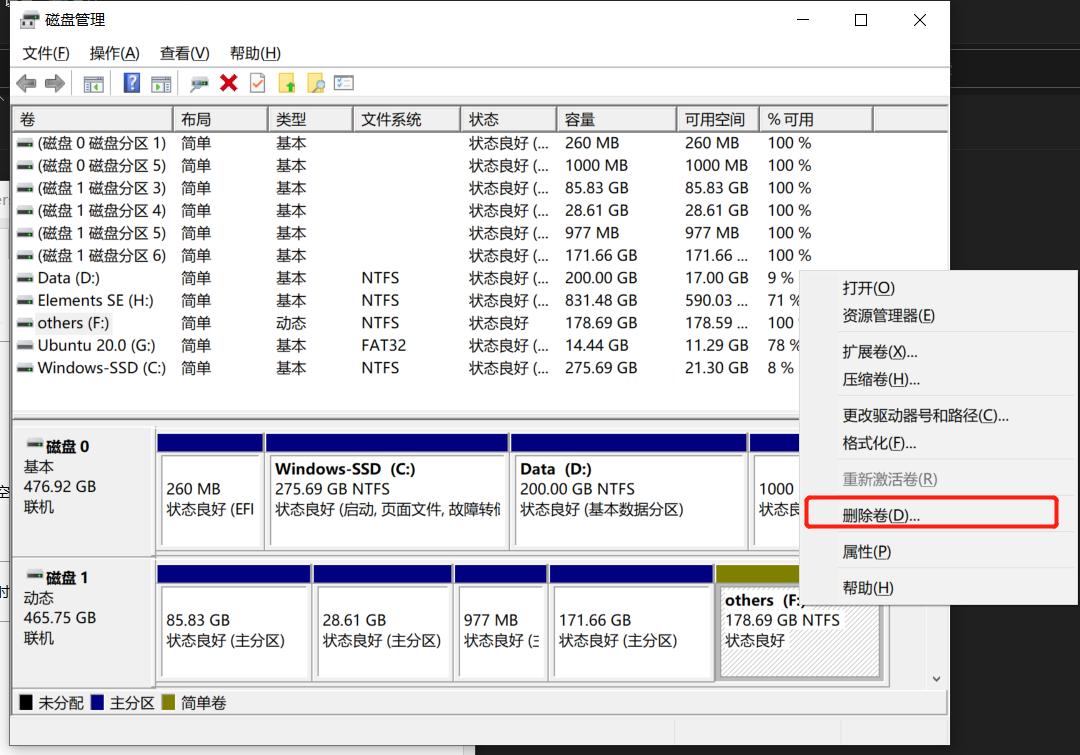Click the folder with magnifier explore icon

click(x=315, y=83)
